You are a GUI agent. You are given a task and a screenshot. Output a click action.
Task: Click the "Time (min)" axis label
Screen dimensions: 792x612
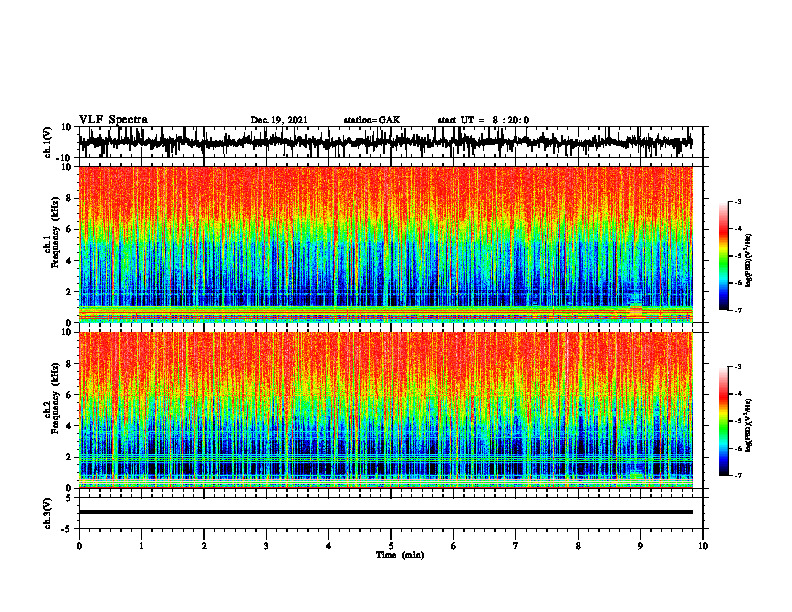[x=400, y=555]
